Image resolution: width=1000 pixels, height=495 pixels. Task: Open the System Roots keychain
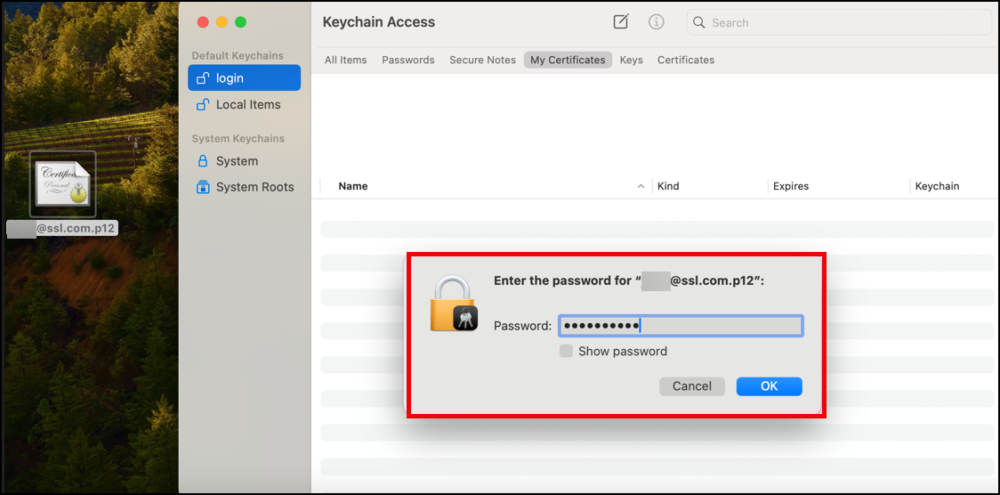(x=254, y=187)
